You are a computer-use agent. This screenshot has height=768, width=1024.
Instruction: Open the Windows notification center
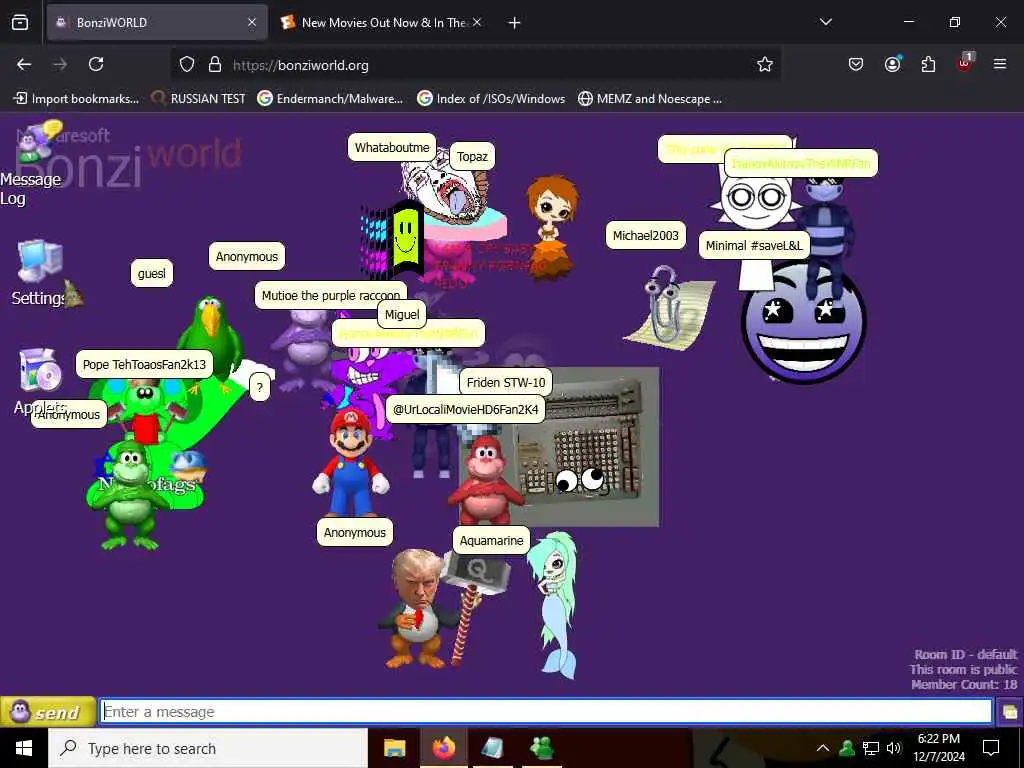(991, 748)
